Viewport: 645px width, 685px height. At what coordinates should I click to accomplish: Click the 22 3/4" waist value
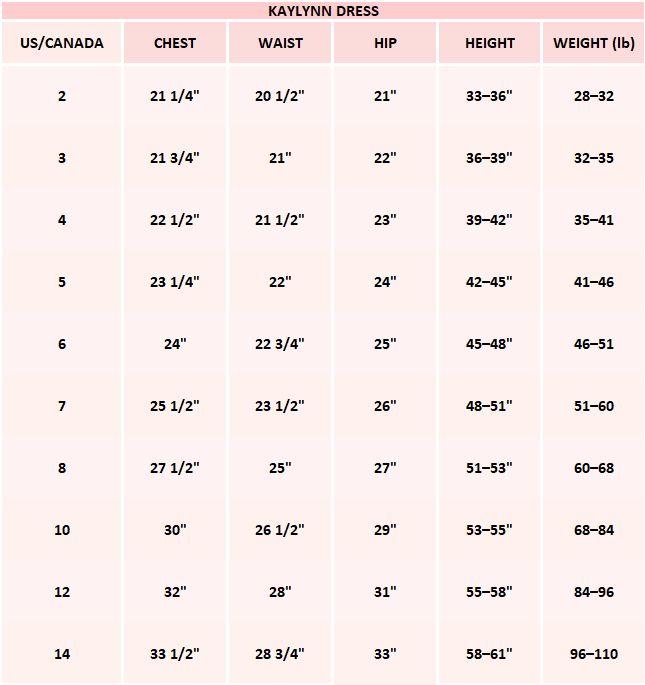pyautogui.click(x=280, y=344)
